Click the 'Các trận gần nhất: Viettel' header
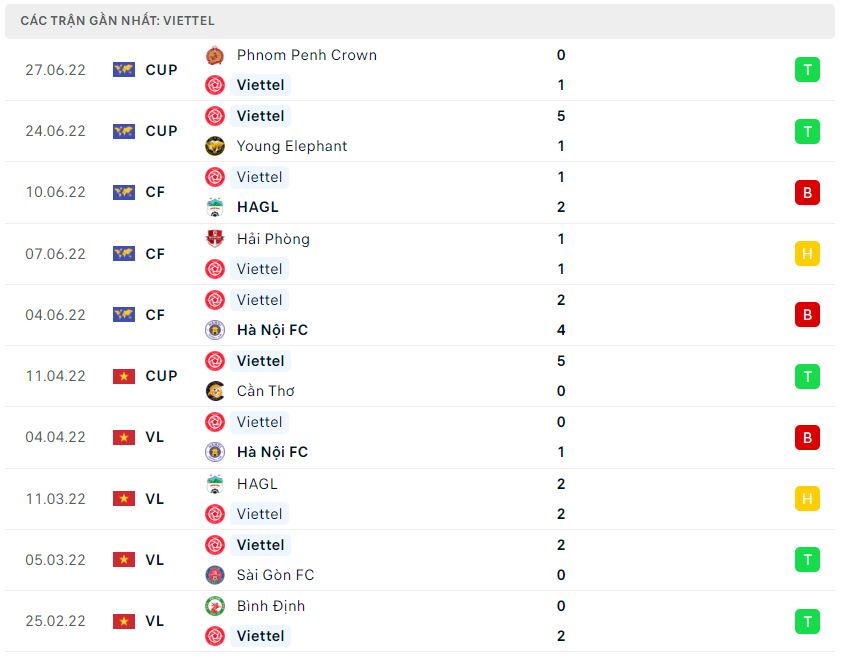This screenshot has width=841, height=660. 117,21
